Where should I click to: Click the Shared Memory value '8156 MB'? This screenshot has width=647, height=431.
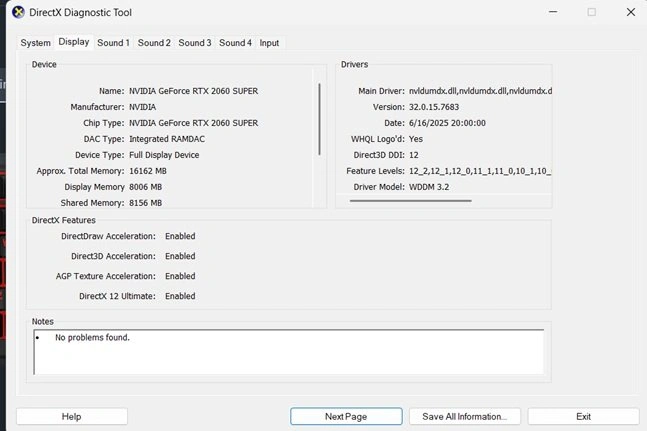pos(145,203)
